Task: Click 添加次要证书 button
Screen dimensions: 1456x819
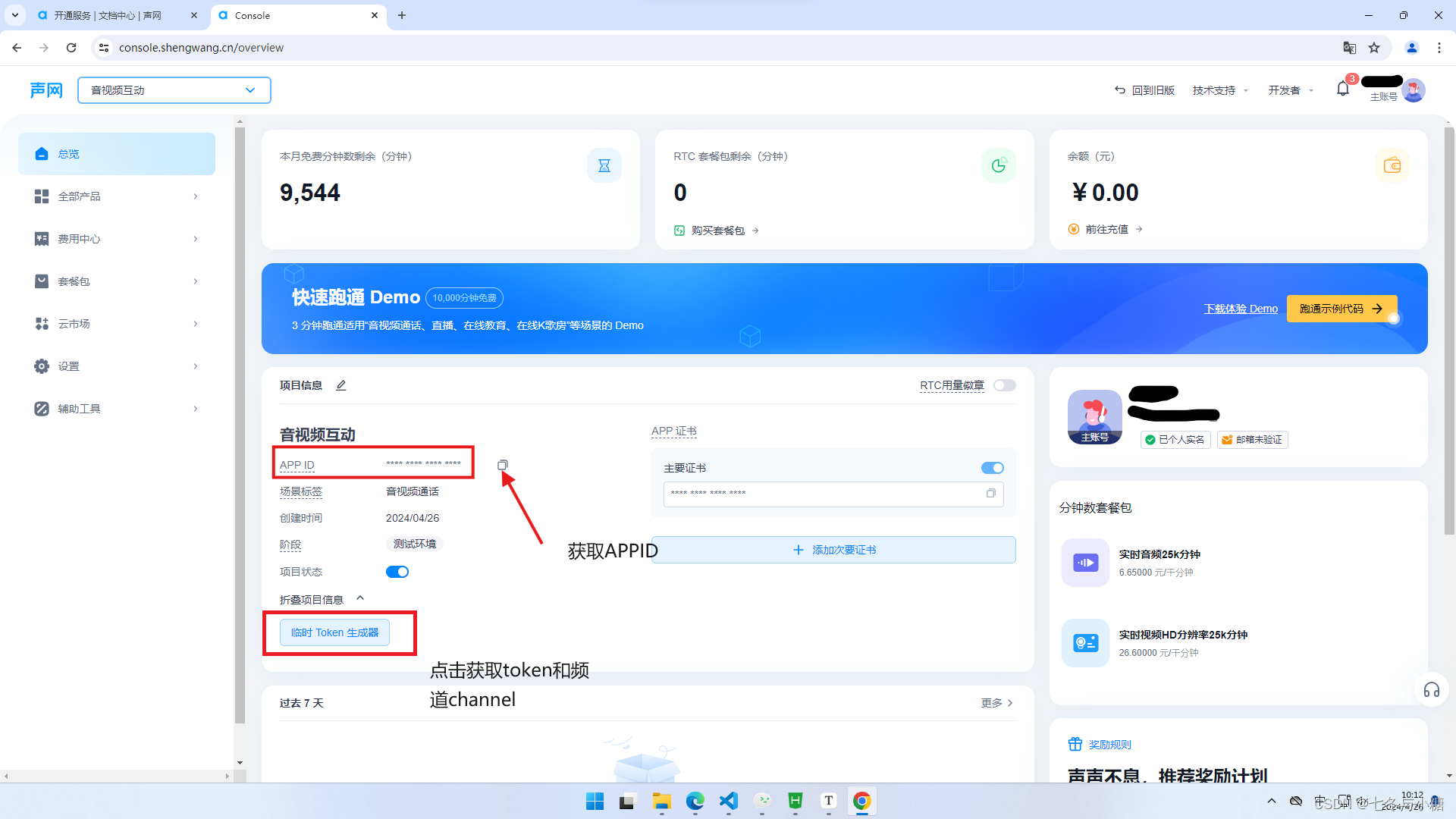Action: click(x=833, y=550)
